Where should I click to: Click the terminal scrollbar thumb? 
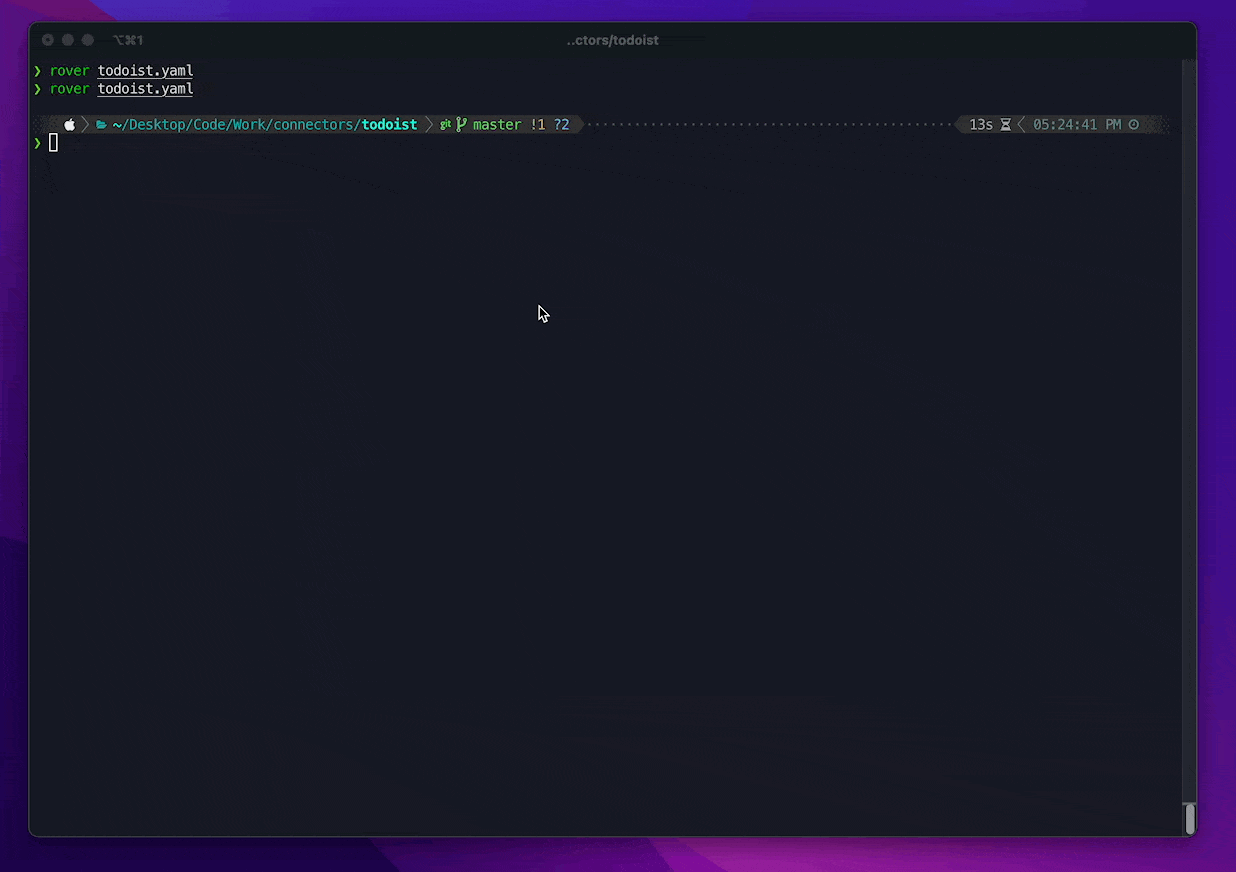pos(1189,818)
